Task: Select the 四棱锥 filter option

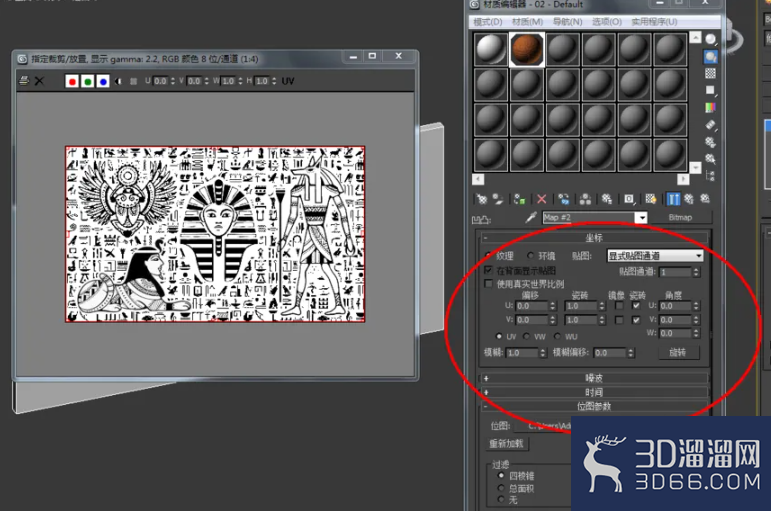Action: pos(501,476)
